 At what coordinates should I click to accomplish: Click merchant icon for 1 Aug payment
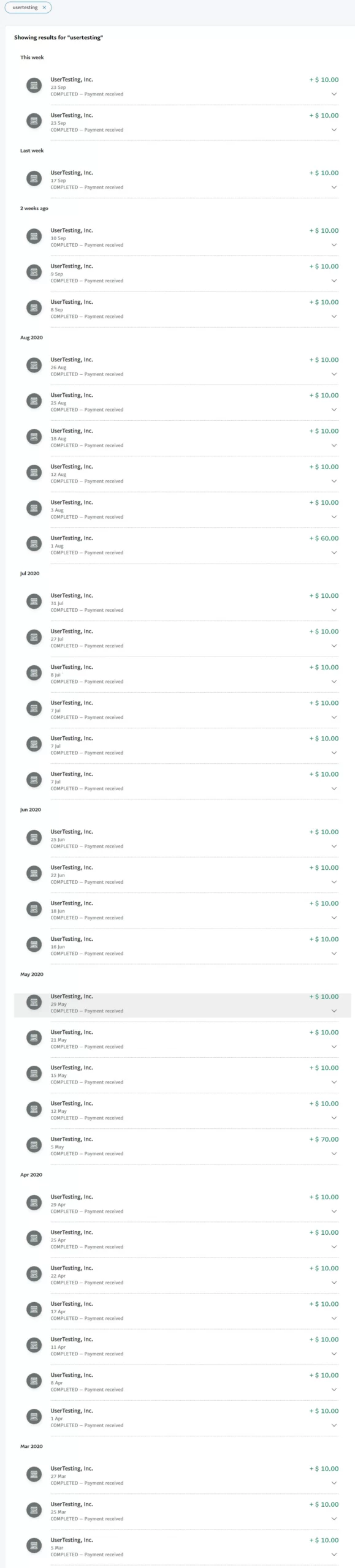point(34,544)
